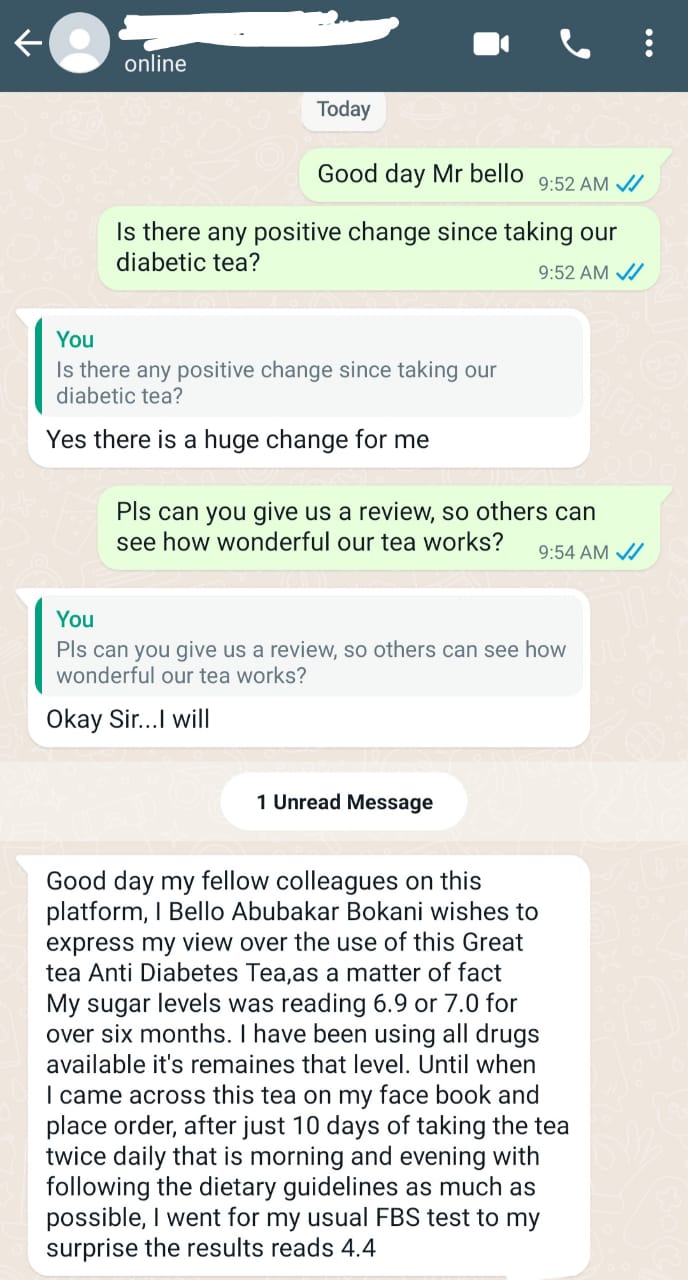Tap read ticks on "Good day Mr bello"
Image resolution: width=688 pixels, height=1280 pixels.
(x=630, y=184)
